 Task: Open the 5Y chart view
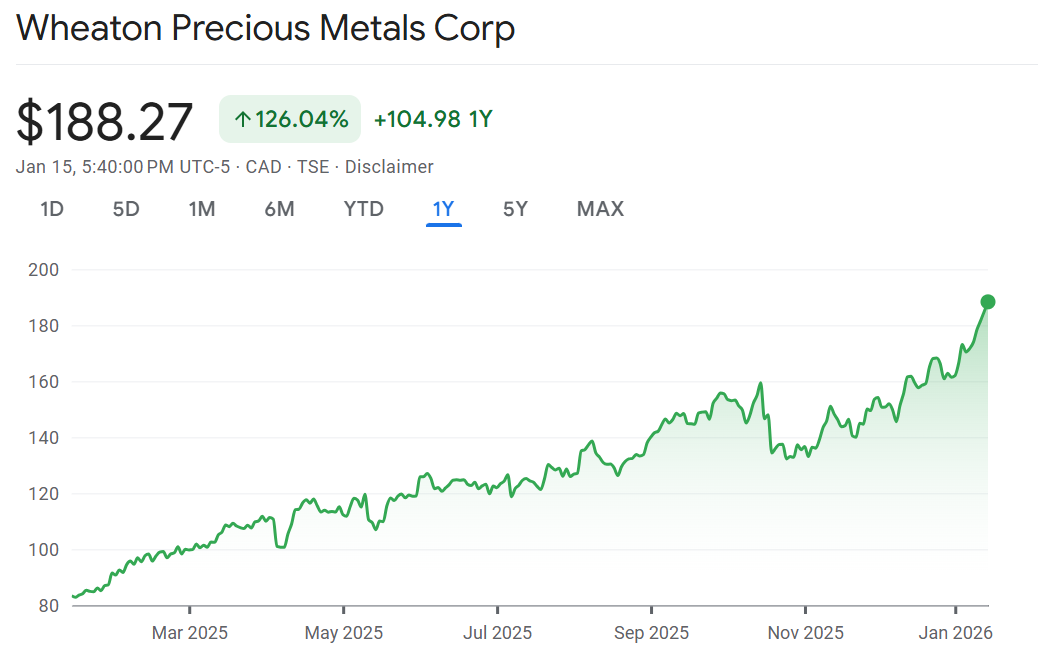[x=515, y=209]
